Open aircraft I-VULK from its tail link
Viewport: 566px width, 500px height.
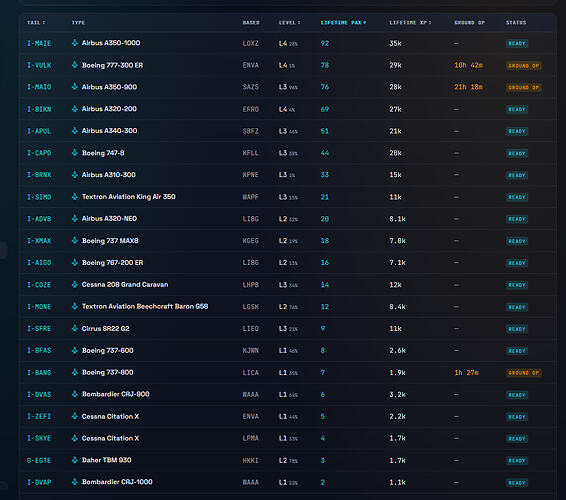[x=39, y=65]
